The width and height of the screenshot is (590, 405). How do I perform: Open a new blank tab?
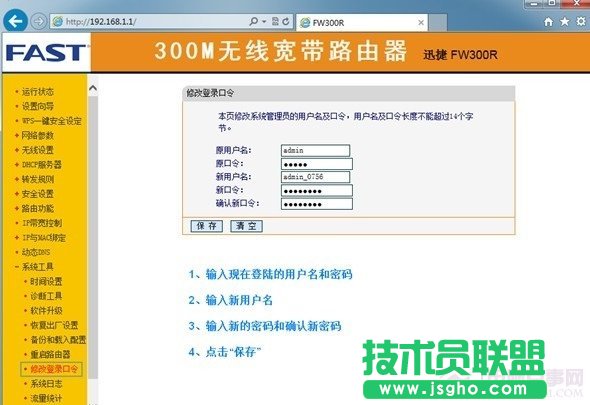[438, 22]
